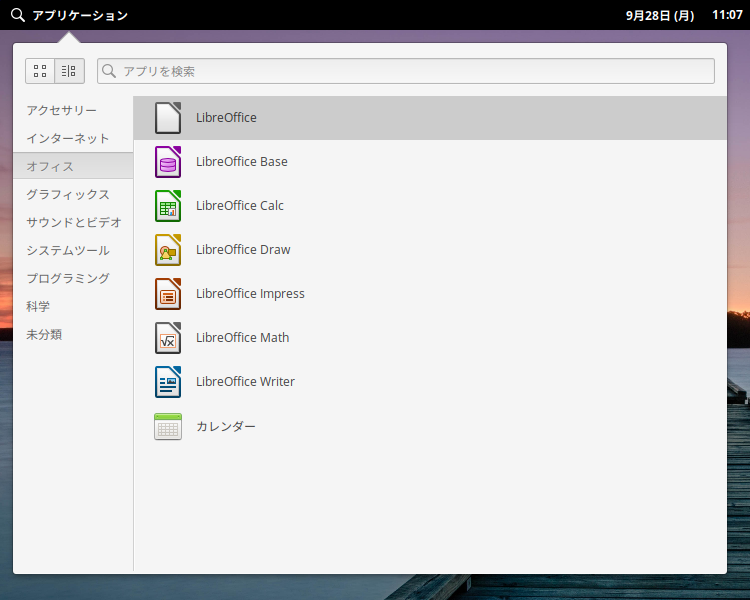This screenshot has height=600, width=750.
Task: Click the LibreOffice Math text label
Action: [243, 338]
